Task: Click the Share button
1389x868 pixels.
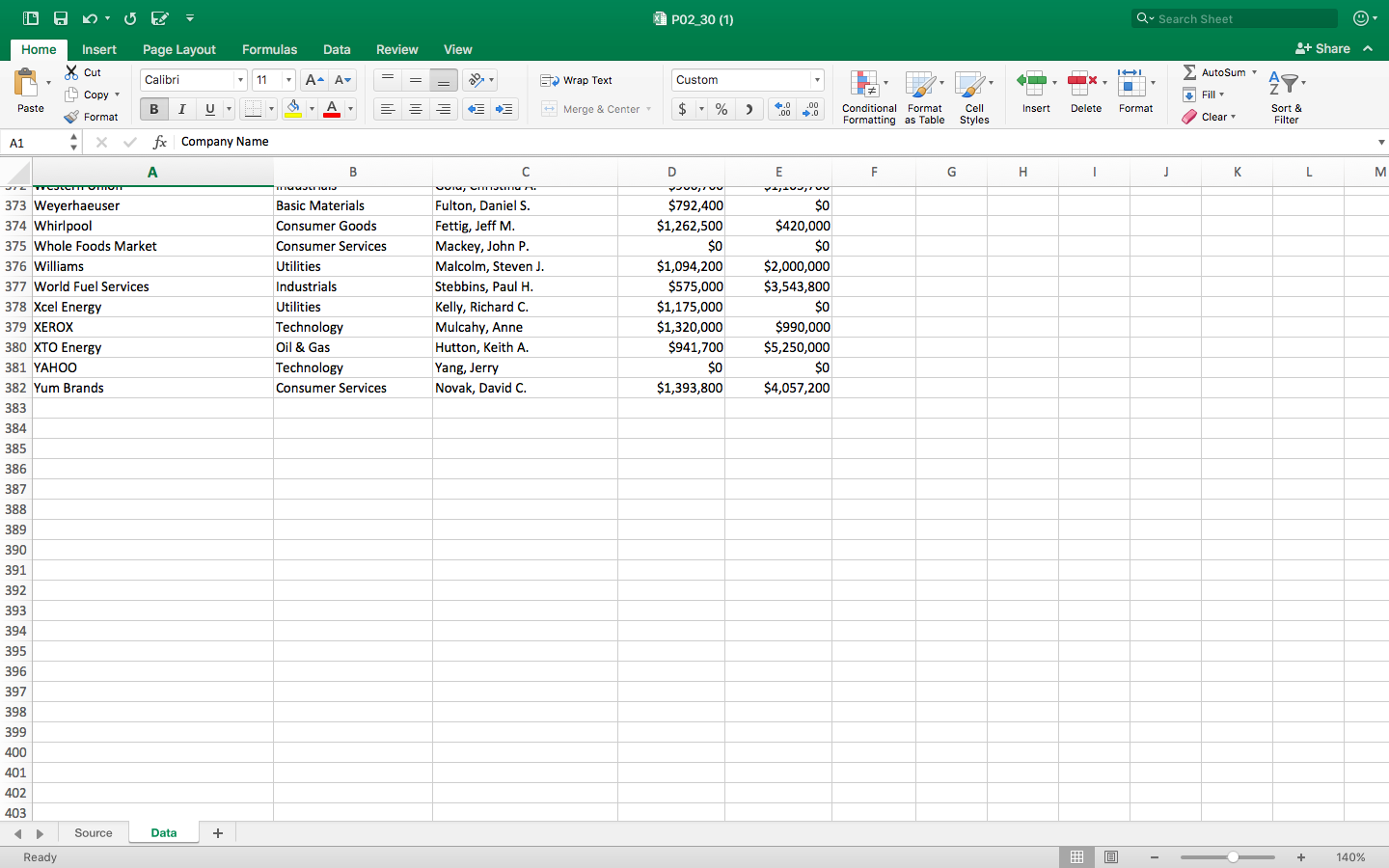Action: point(1322,48)
